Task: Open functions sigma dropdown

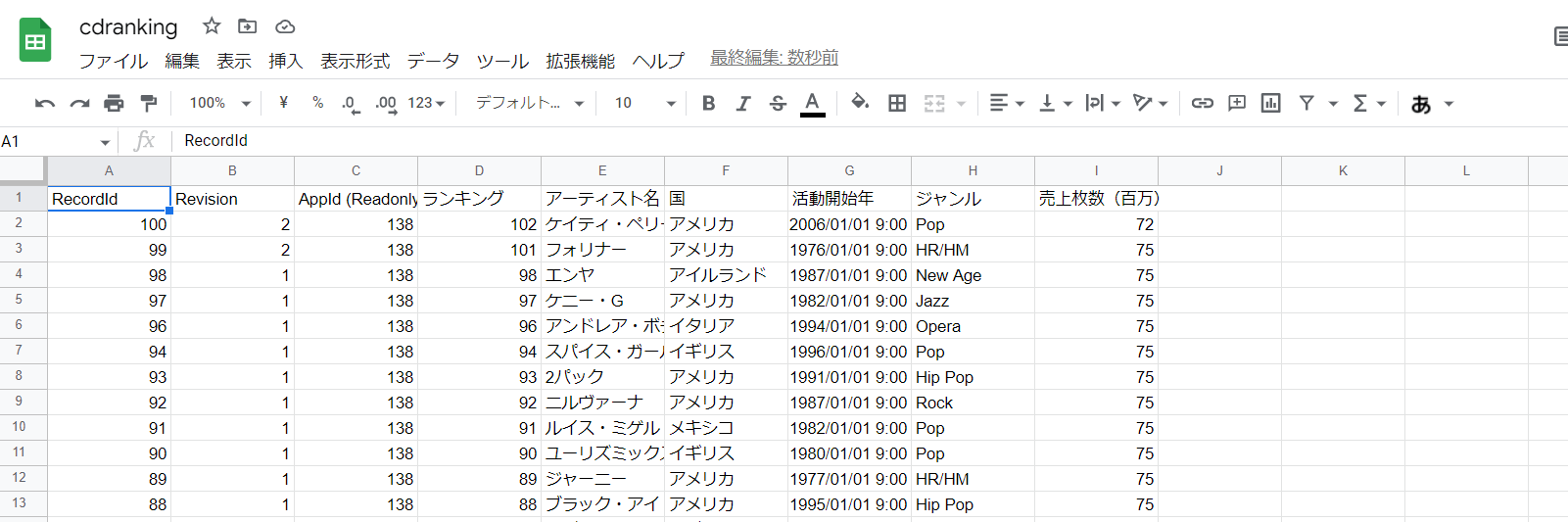Action: pyautogui.click(x=1368, y=103)
